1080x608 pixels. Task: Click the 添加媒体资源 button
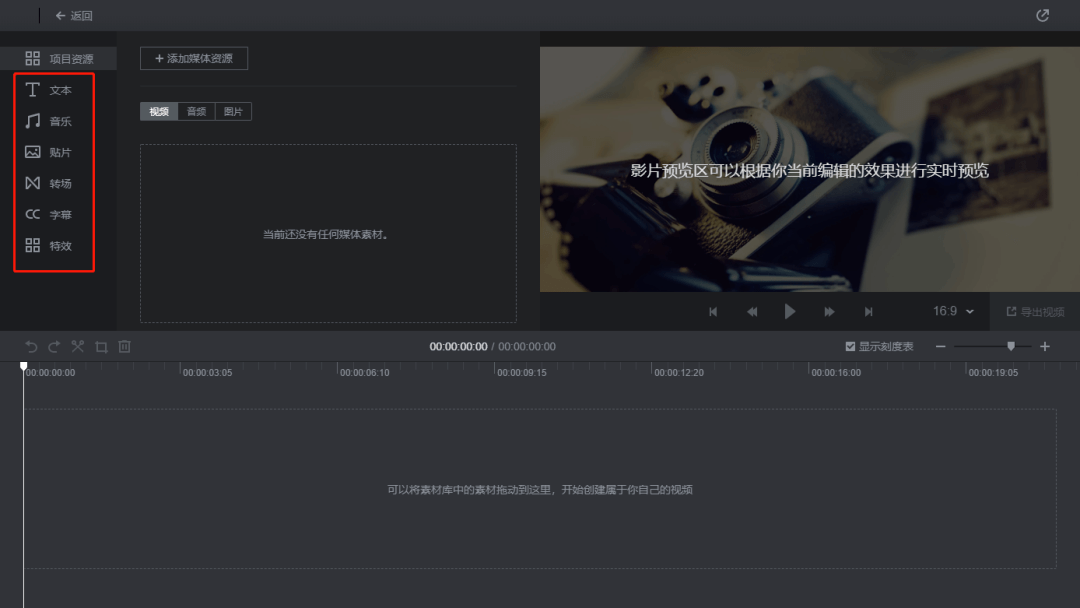(x=194, y=59)
